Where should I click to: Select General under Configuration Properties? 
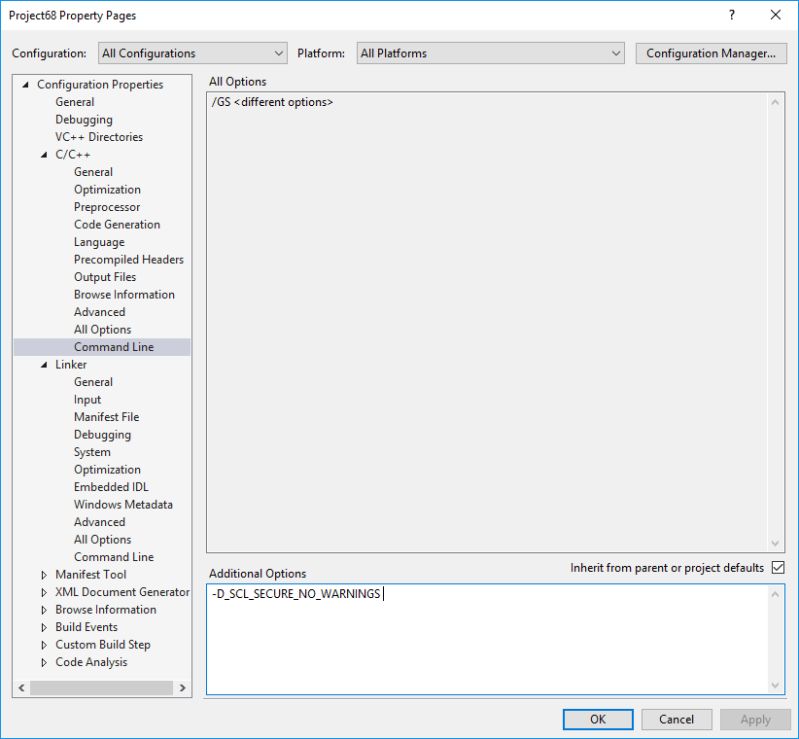pos(75,102)
